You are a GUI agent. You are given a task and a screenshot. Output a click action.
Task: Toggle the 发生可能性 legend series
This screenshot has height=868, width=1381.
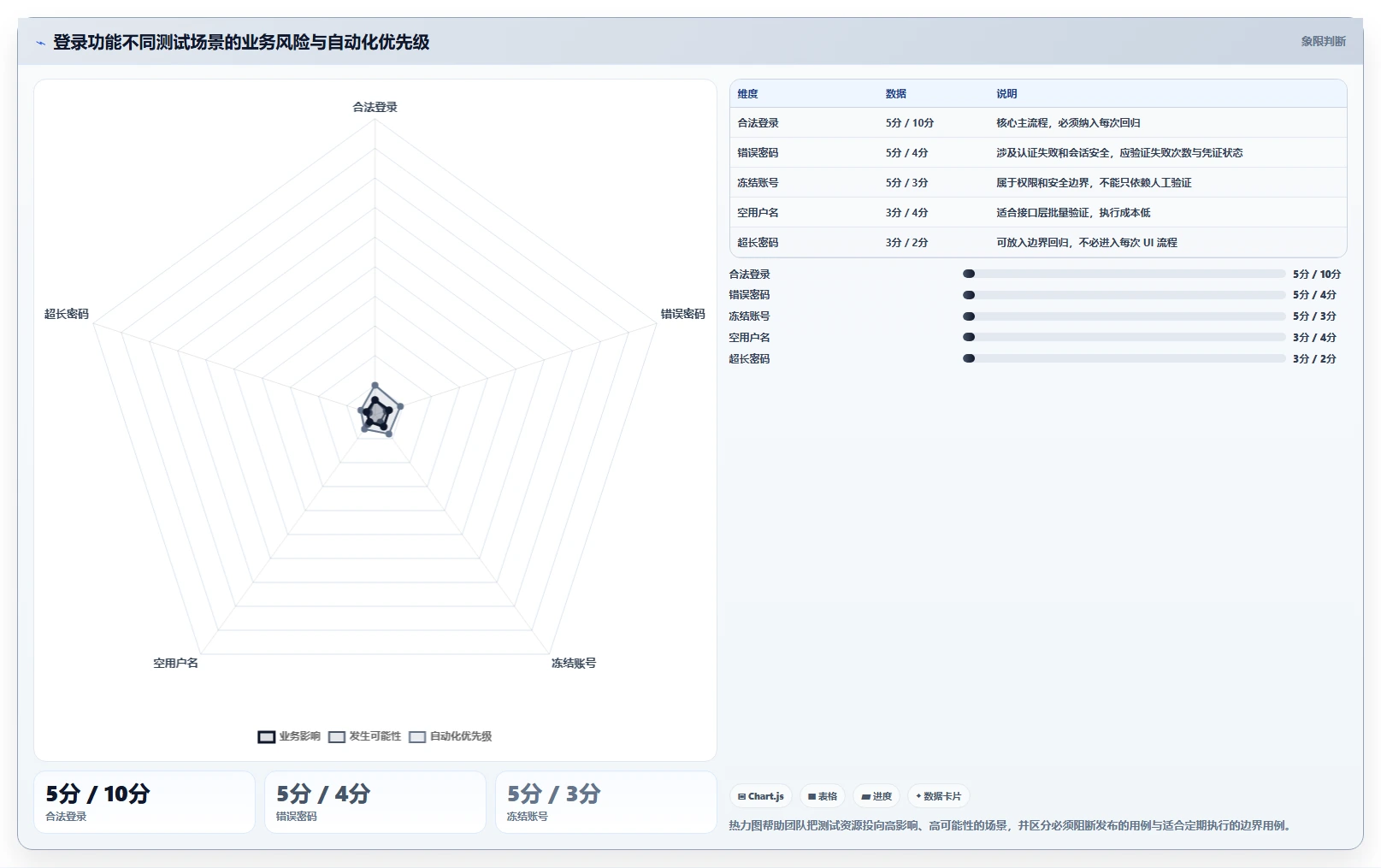point(365,736)
